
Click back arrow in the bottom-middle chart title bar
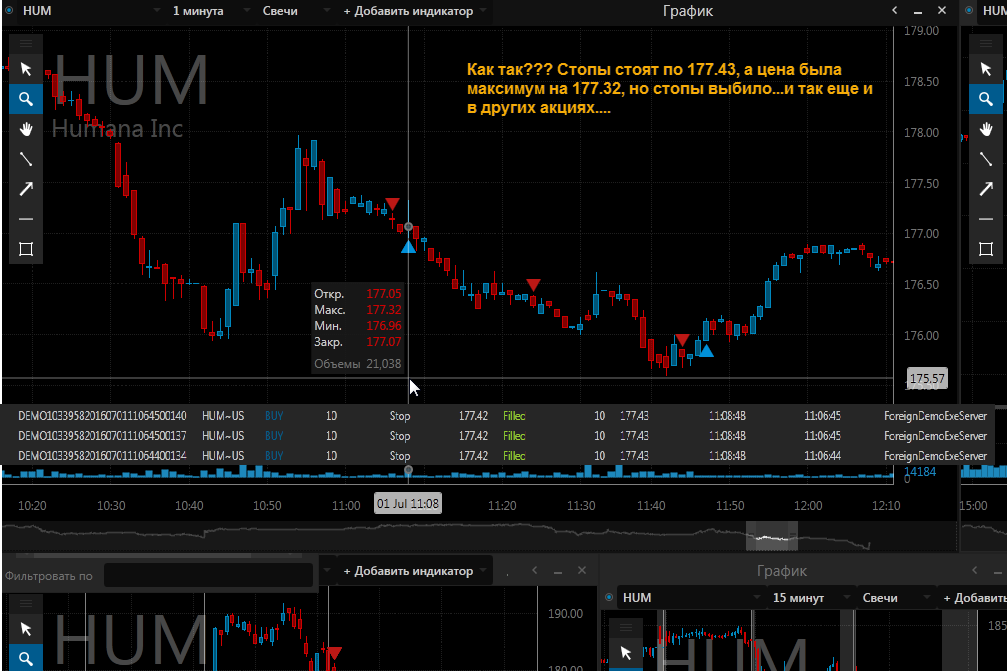(x=534, y=570)
